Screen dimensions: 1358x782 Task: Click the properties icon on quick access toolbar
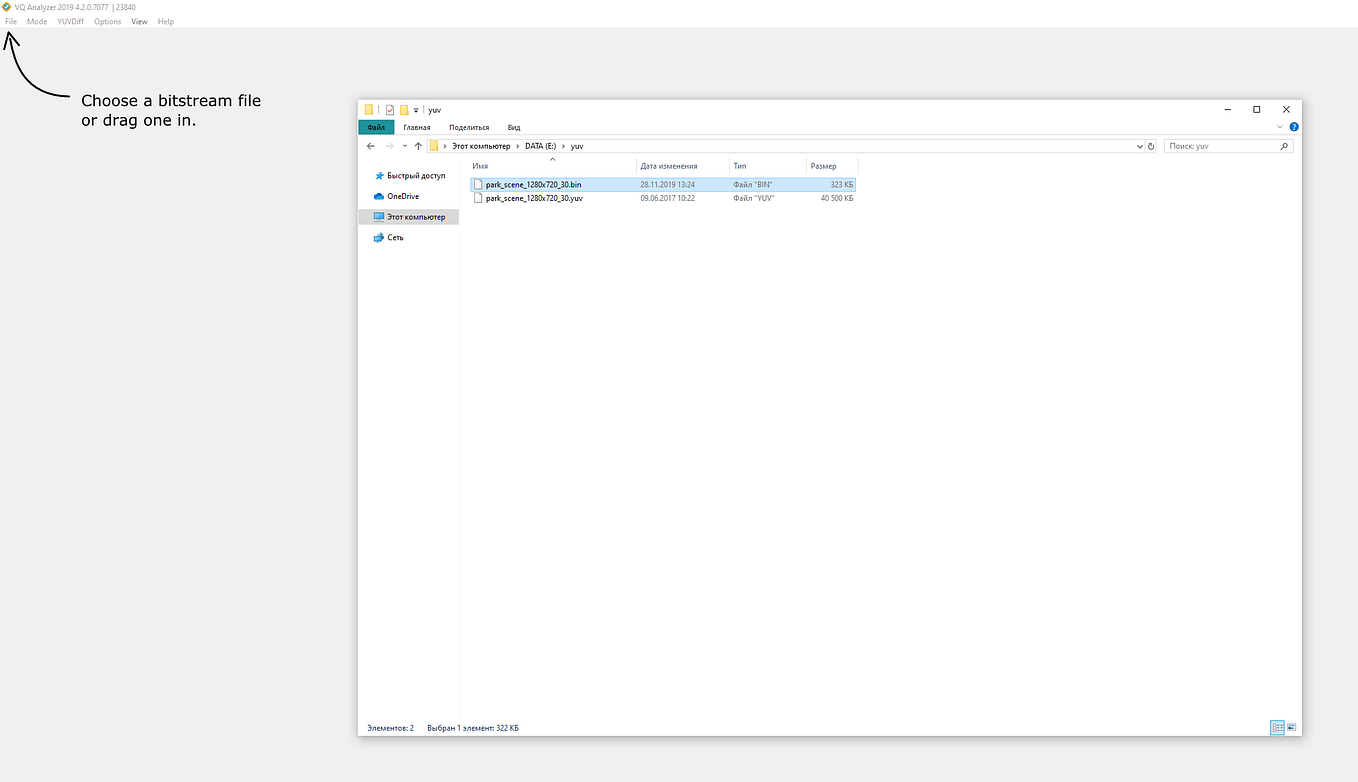[390, 110]
